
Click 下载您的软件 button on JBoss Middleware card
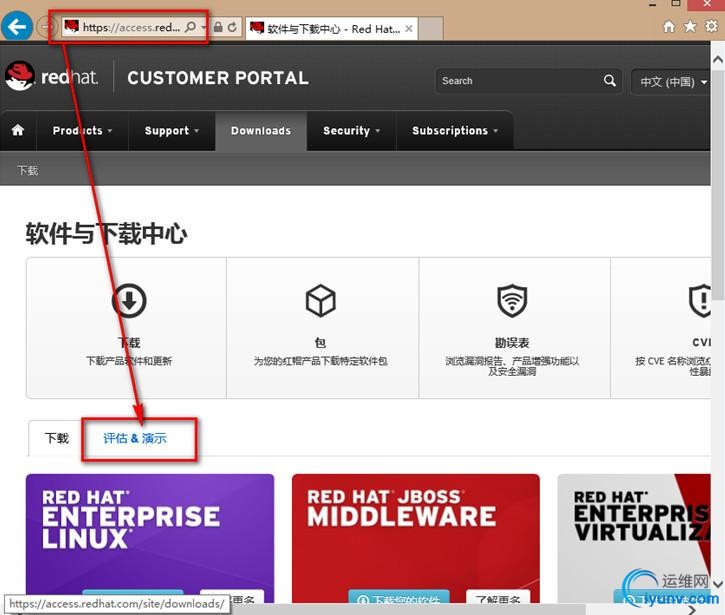point(399,598)
